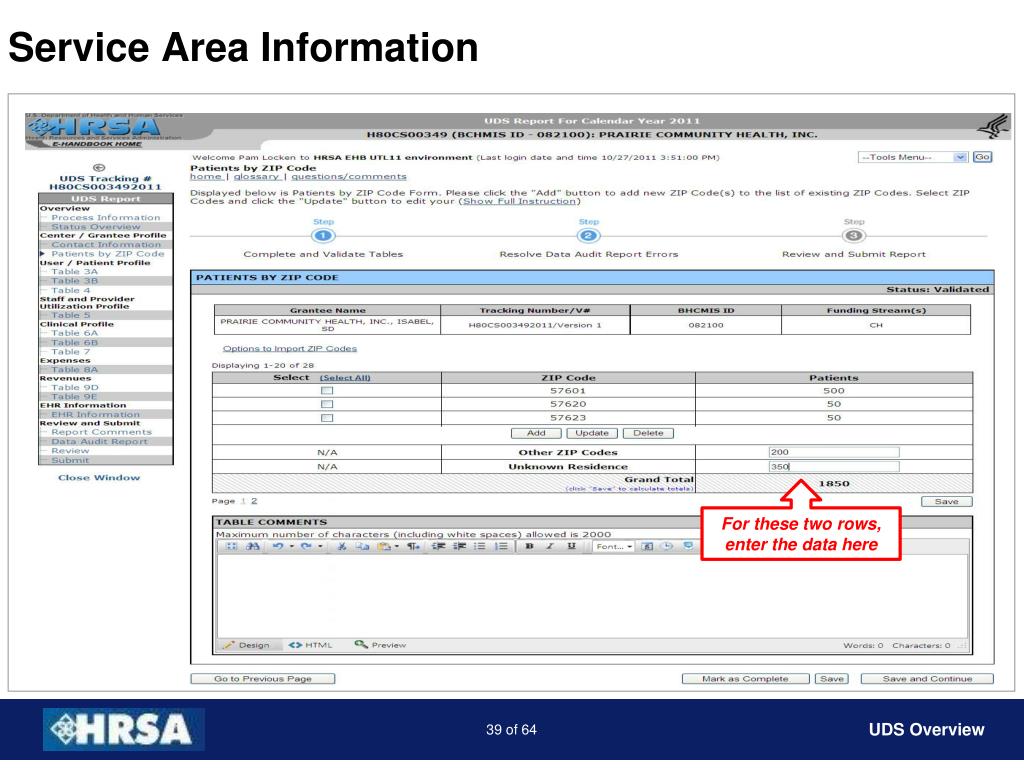Open Status Overview in the sidebar
Viewport: 1024px width, 768px height.
[x=95, y=227]
